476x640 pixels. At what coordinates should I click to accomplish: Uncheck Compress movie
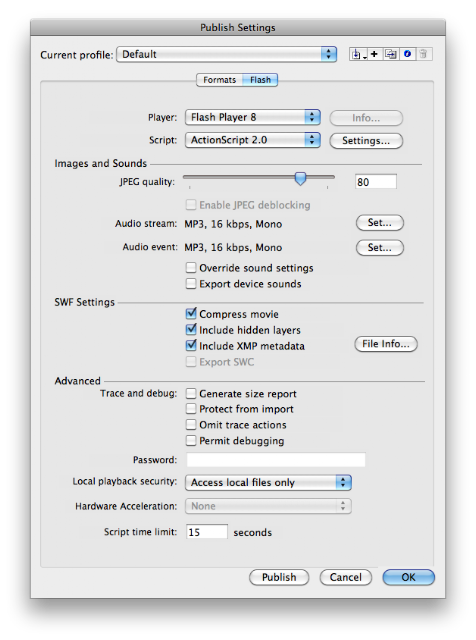pyautogui.click(x=191, y=313)
